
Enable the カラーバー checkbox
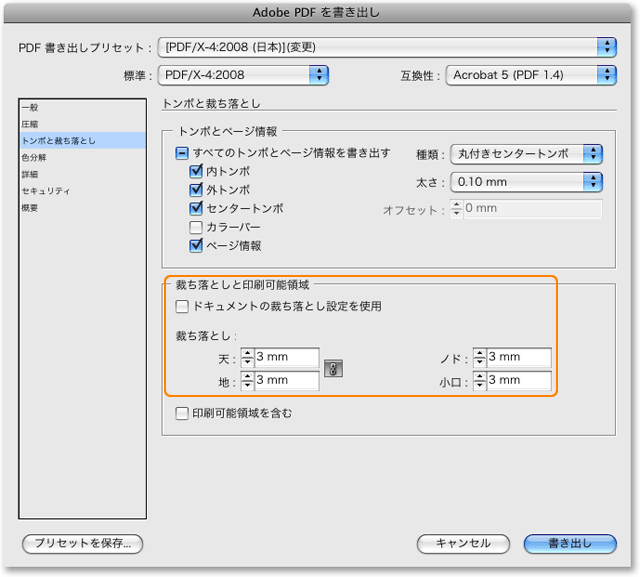[196, 227]
